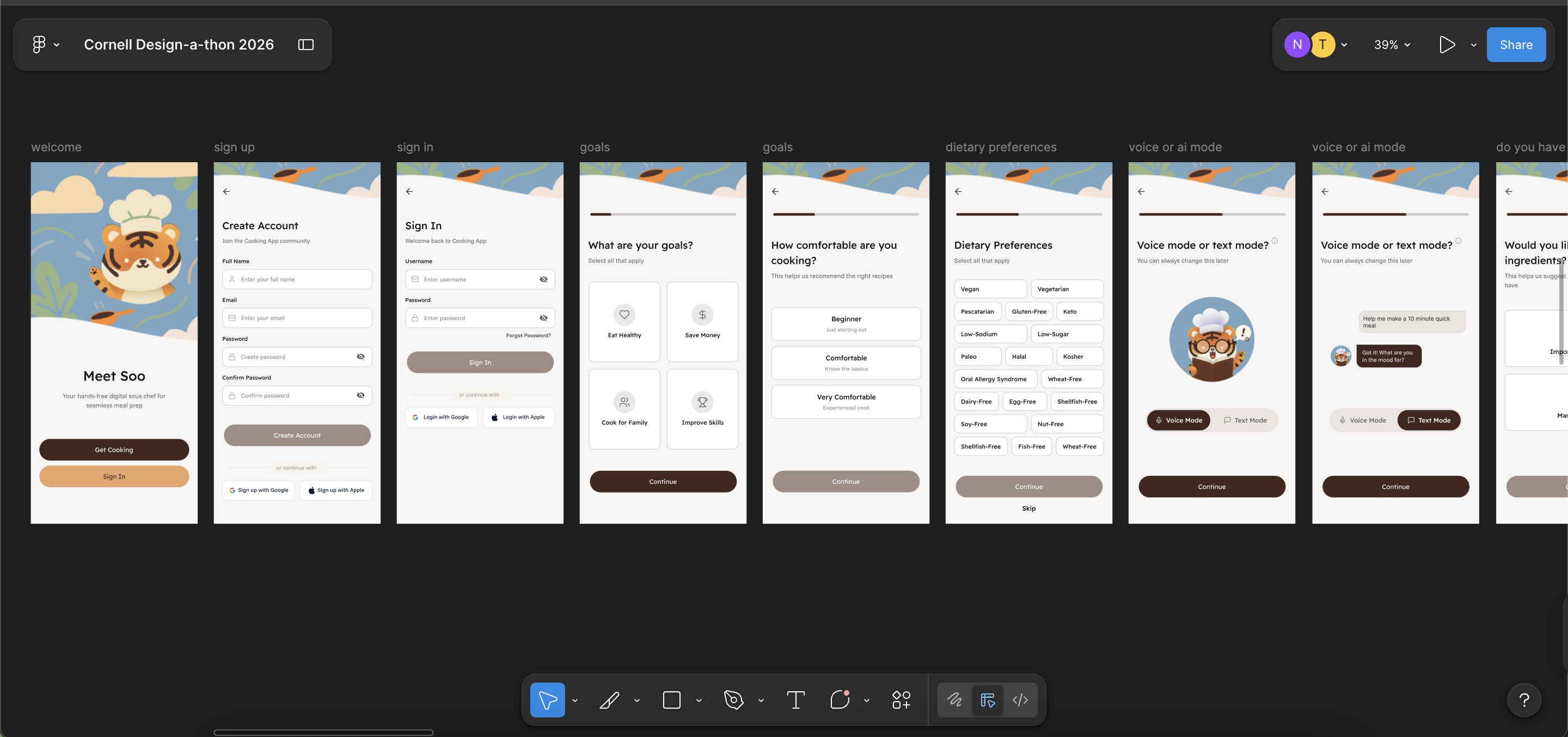Screen dimensions: 1568x737
Task: Click the blue Share button
Action: pos(1516,45)
